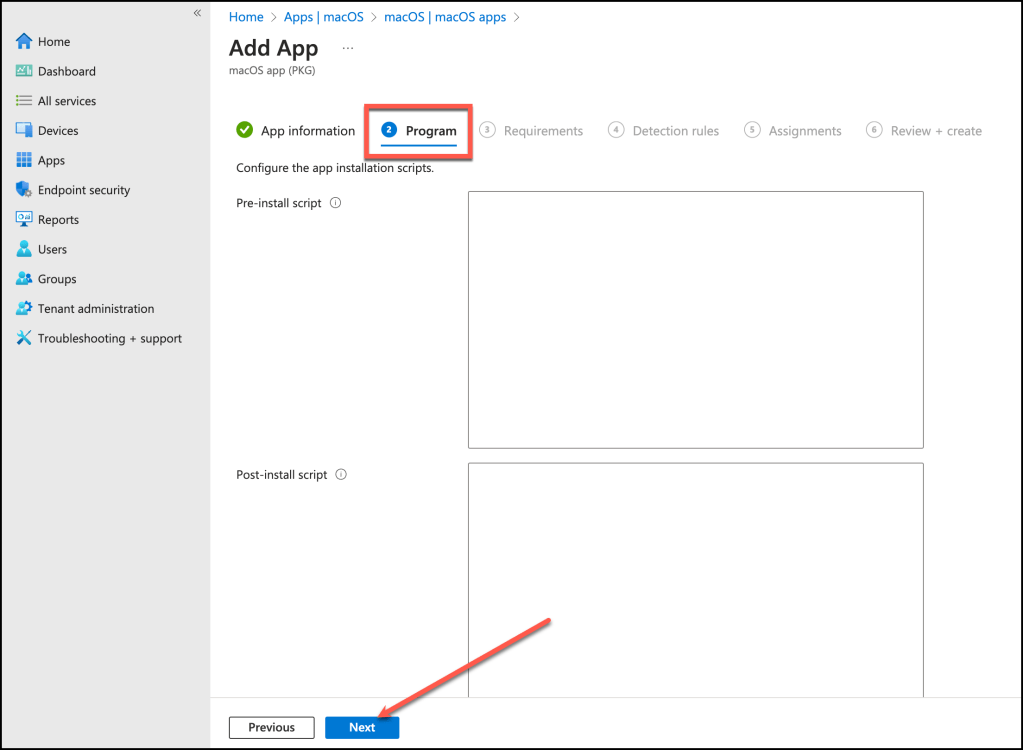Click the Tenant administration icon
Viewport: 1023px width, 750px height.
(24, 308)
